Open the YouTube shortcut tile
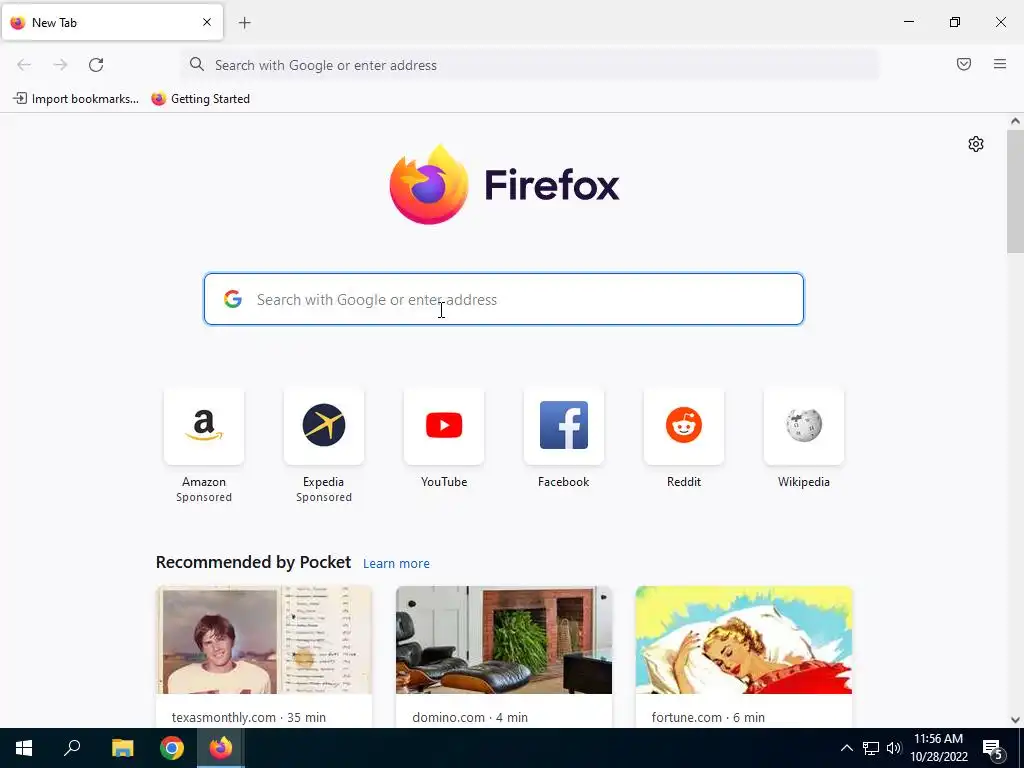 point(443,426)
